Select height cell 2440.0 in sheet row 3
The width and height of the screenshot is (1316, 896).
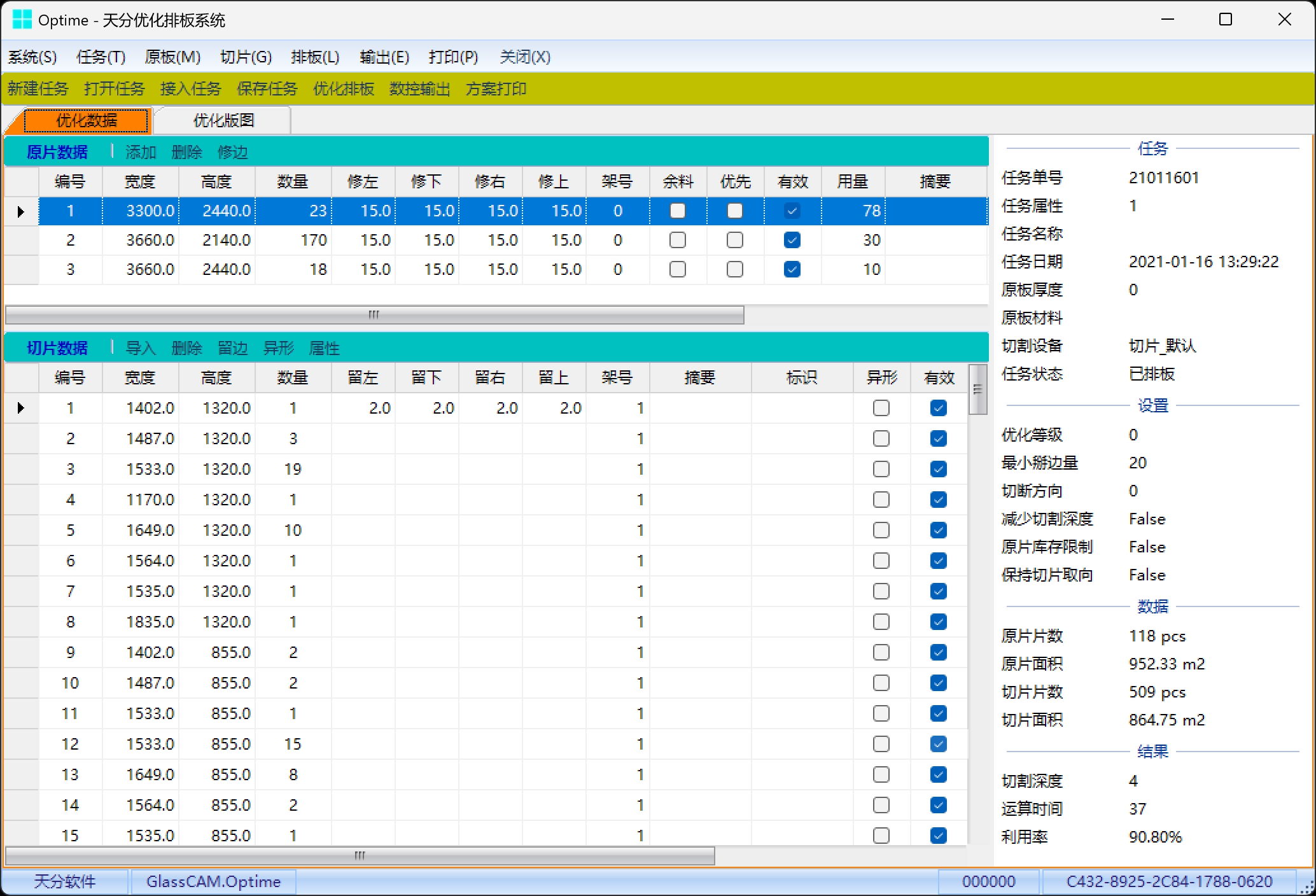point(217,269)
